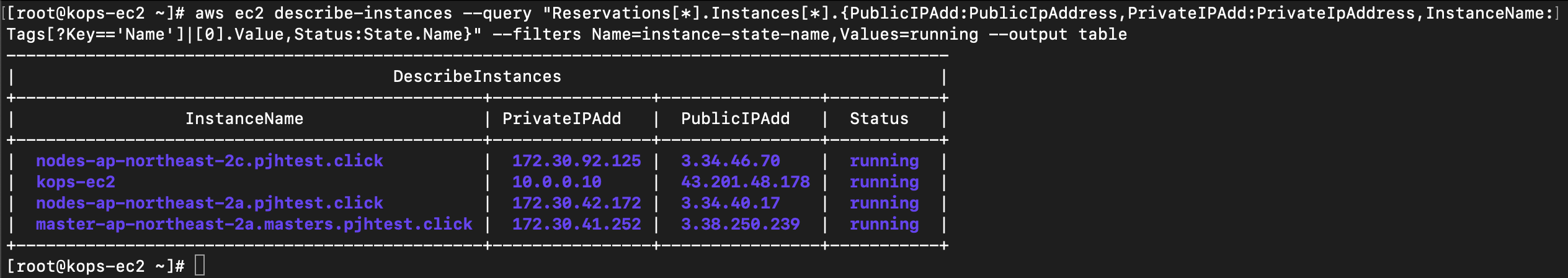Click running status of master-ap-northeast-2a row

coord(884,224)
